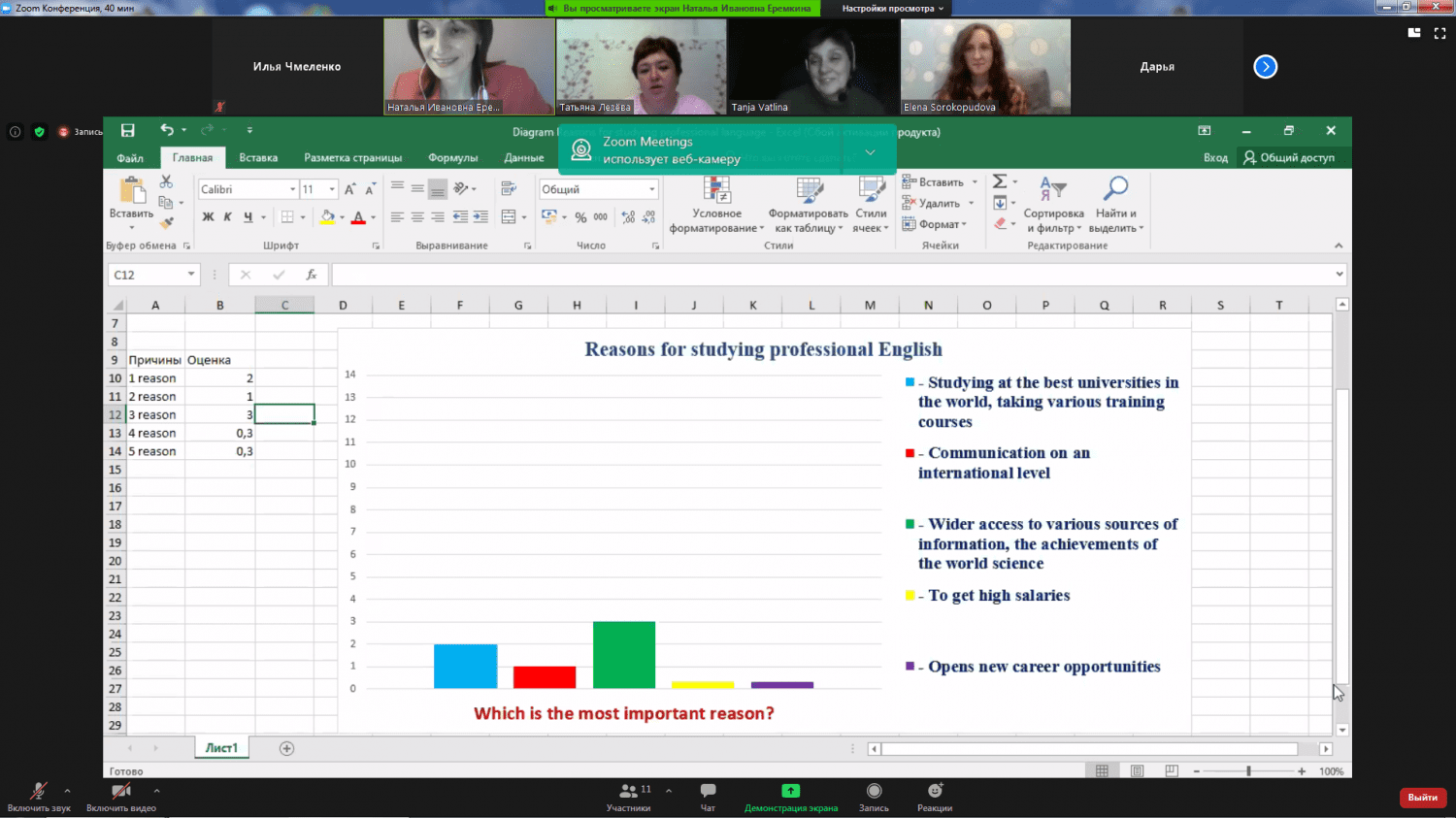Switch to Разметка страницы tab
The height and width of the screenshot is (818, 1456).
(352, 157)
